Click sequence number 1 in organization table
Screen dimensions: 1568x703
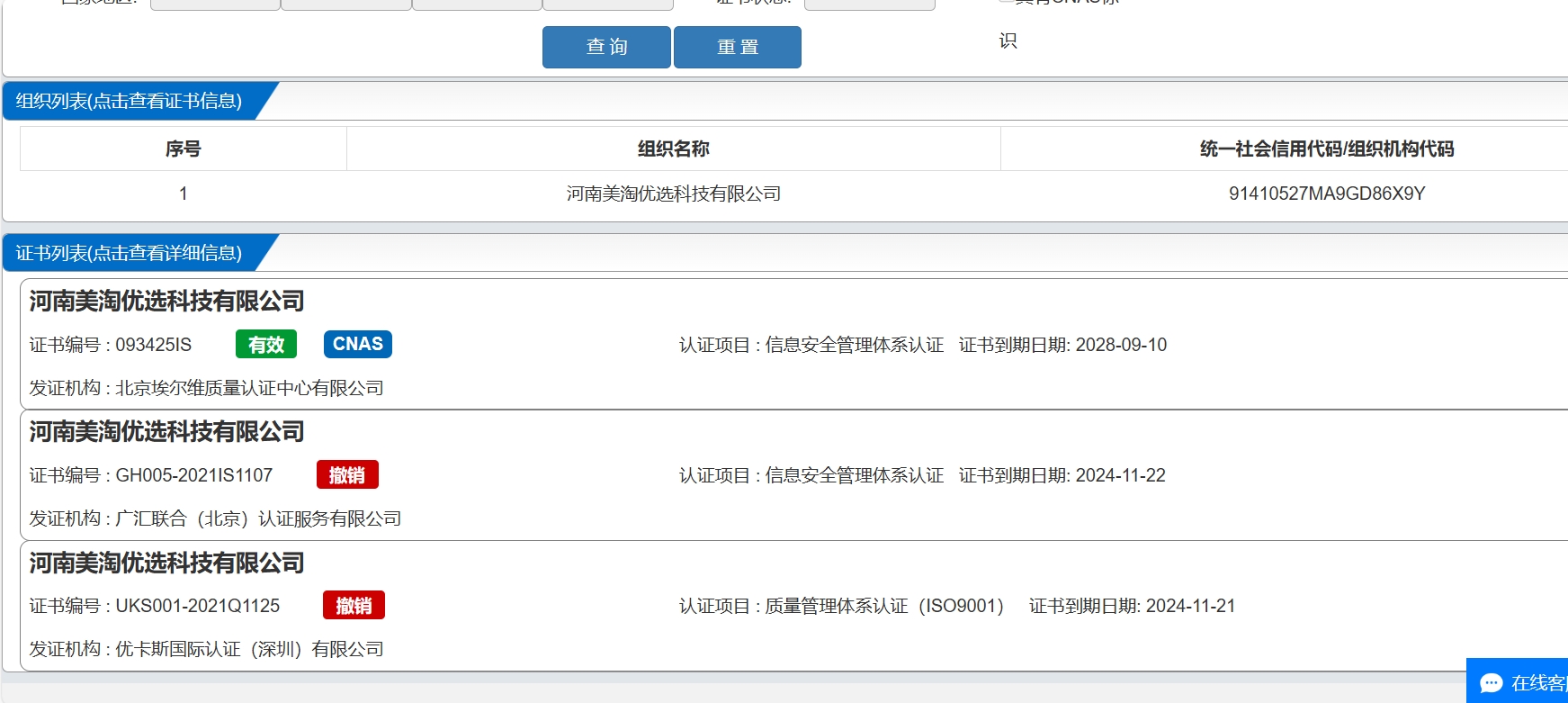184,194
